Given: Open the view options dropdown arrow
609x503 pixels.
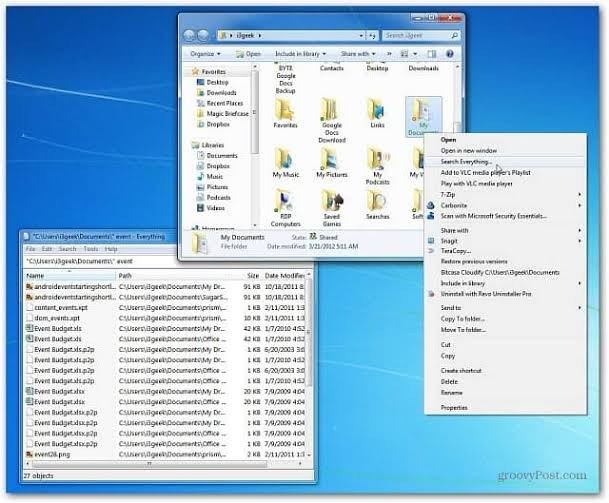Looking at the screenshot, I should [415, 54].
